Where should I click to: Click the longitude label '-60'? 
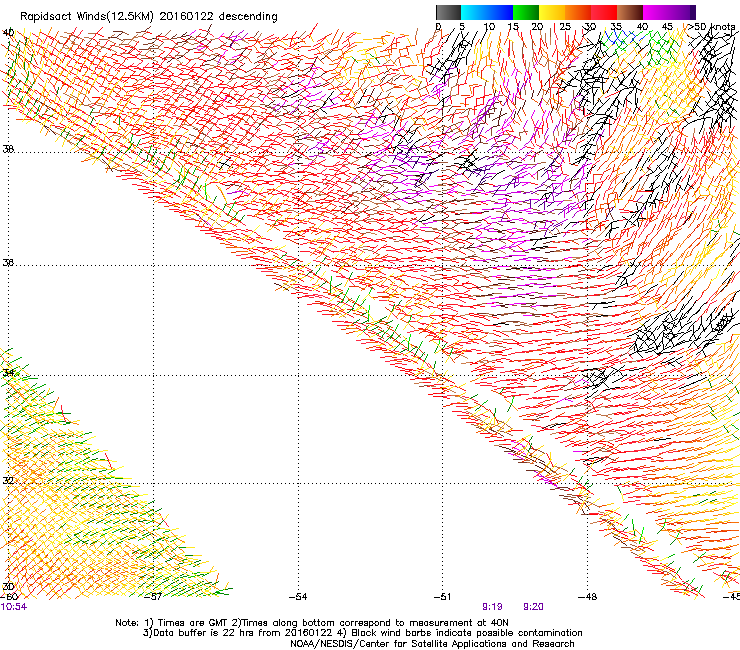(9, 597)
